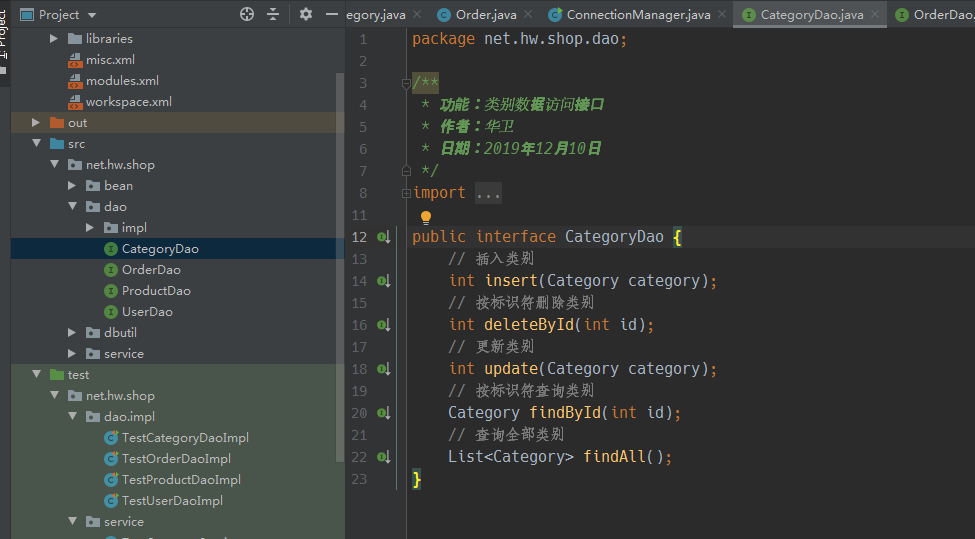
Task: Click the insert method name
Action: point(511,281)
